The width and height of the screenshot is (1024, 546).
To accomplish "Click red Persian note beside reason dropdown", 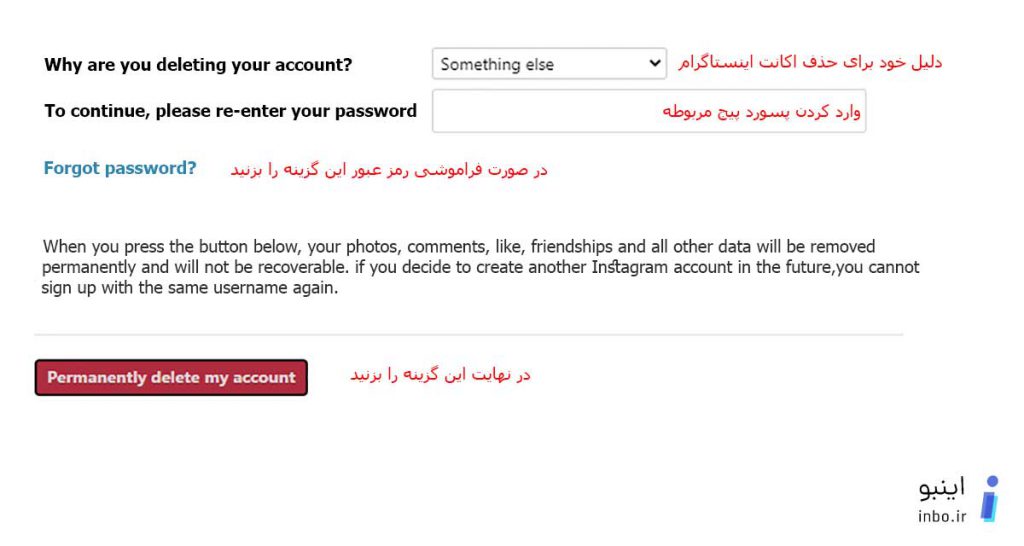I will pyautogui.click(x=810, y=63).
